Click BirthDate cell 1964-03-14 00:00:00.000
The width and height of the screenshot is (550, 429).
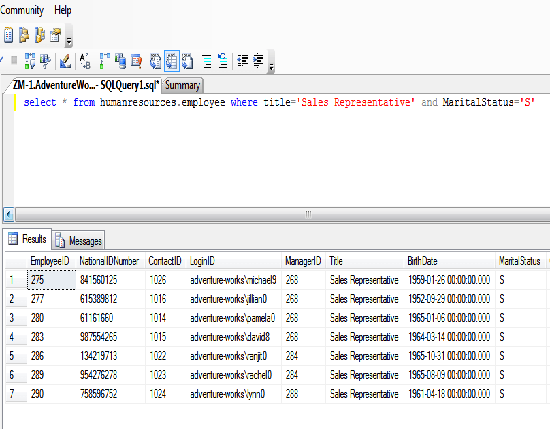(449, 337)
